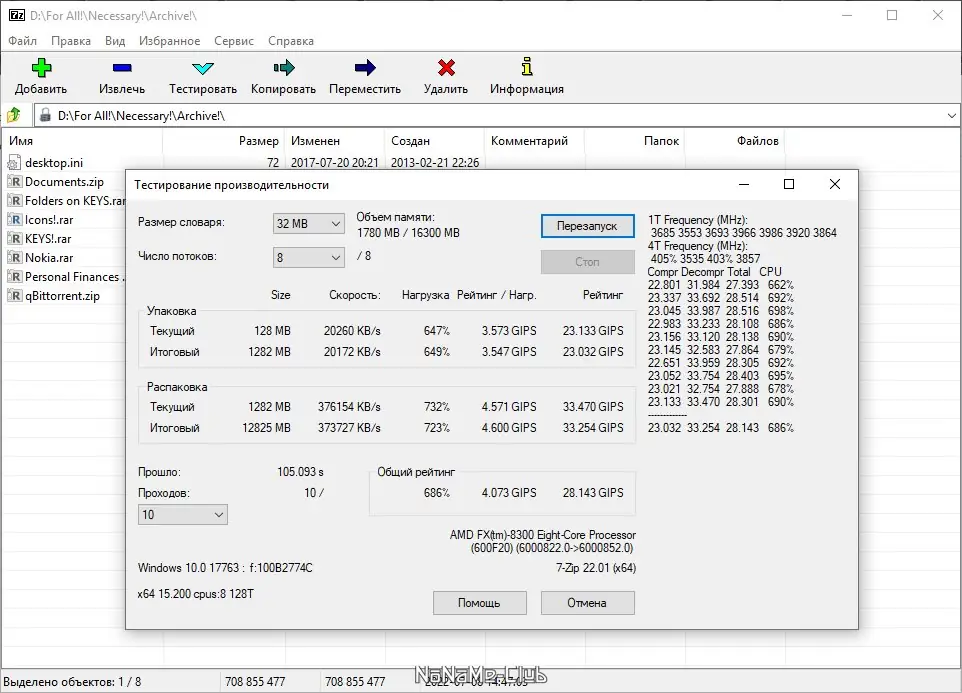Viewport: 962px width, 693px height.
Task: Open the Избранное menu
Action: [169, 40]
